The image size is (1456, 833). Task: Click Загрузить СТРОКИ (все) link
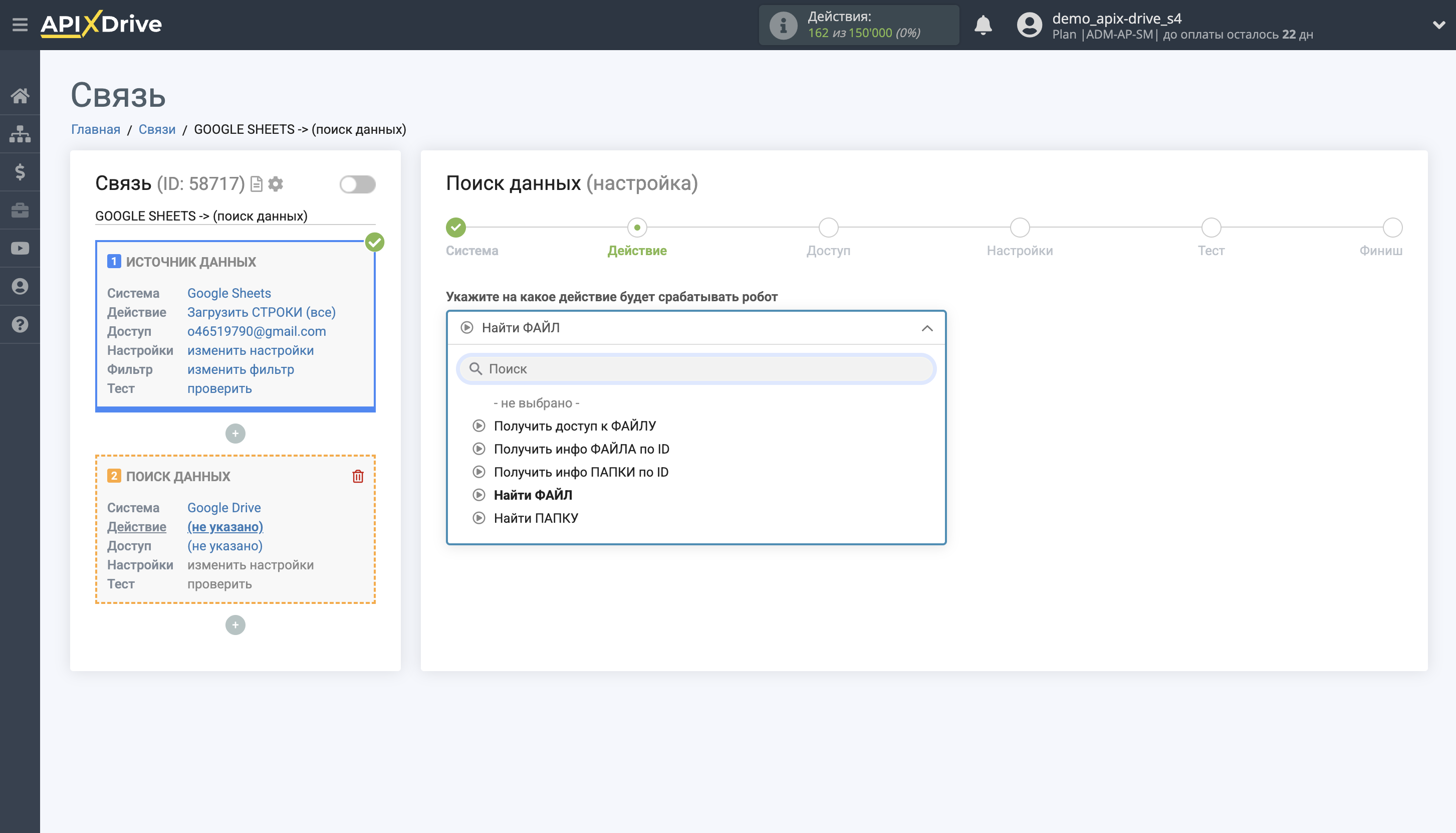tap(262, 312)
